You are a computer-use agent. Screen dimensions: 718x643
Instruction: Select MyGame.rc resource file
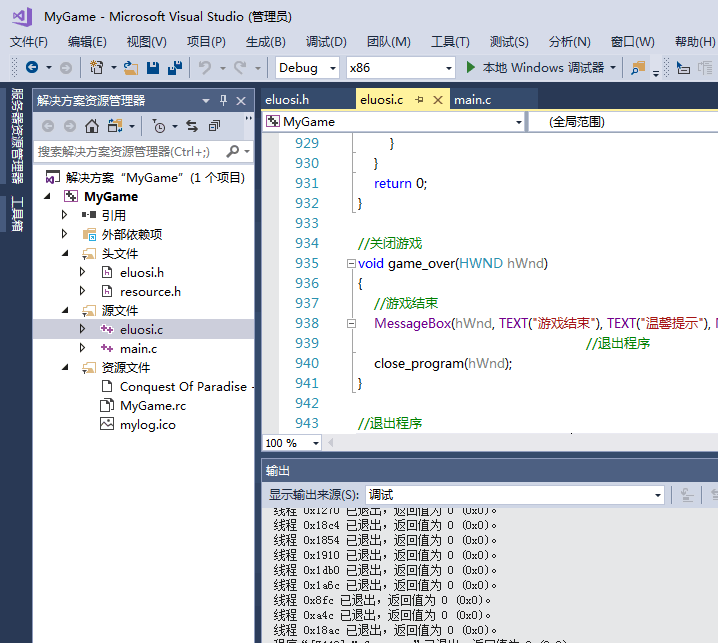point(153,405)
